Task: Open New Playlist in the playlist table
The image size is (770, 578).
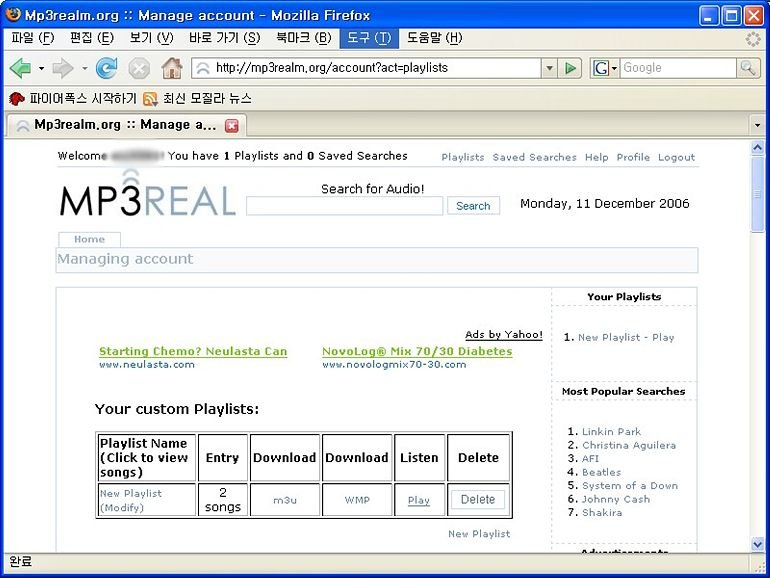Action: click(x=131, y=493)
